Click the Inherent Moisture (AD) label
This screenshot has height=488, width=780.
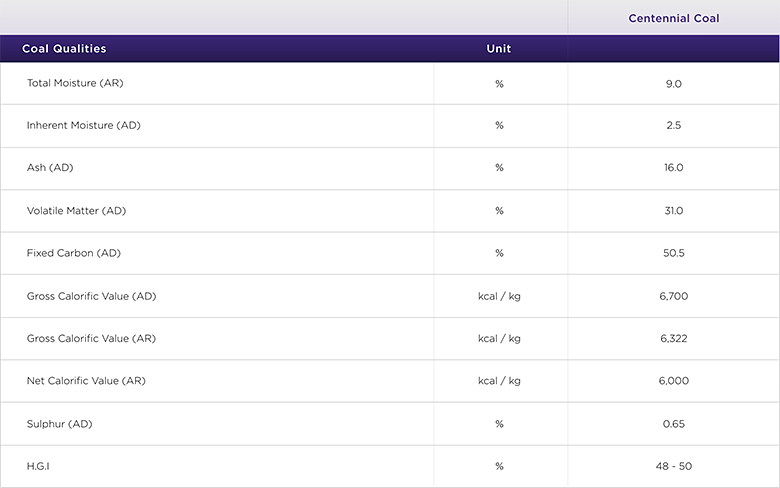click(x=84, y=125)
